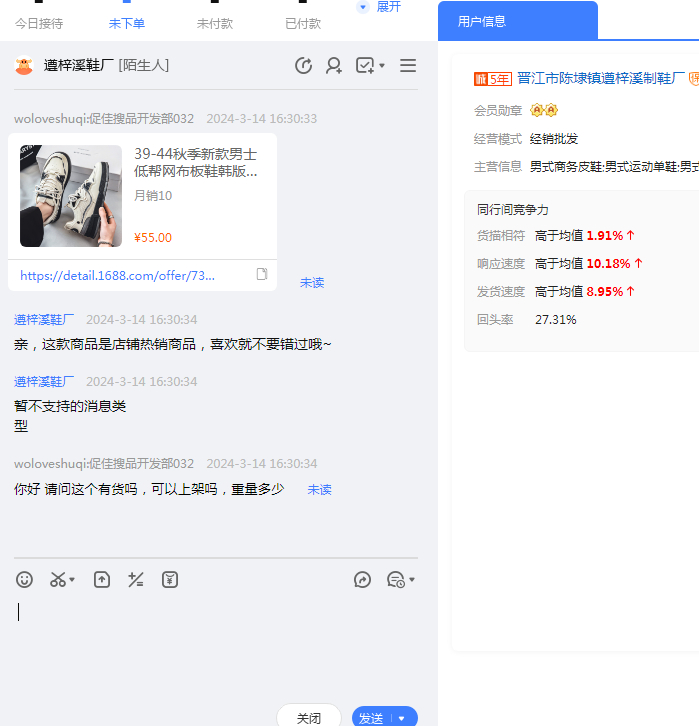Open the calculator icon in chat toolbar
The image size is (699, 726).
click(136, 579)
